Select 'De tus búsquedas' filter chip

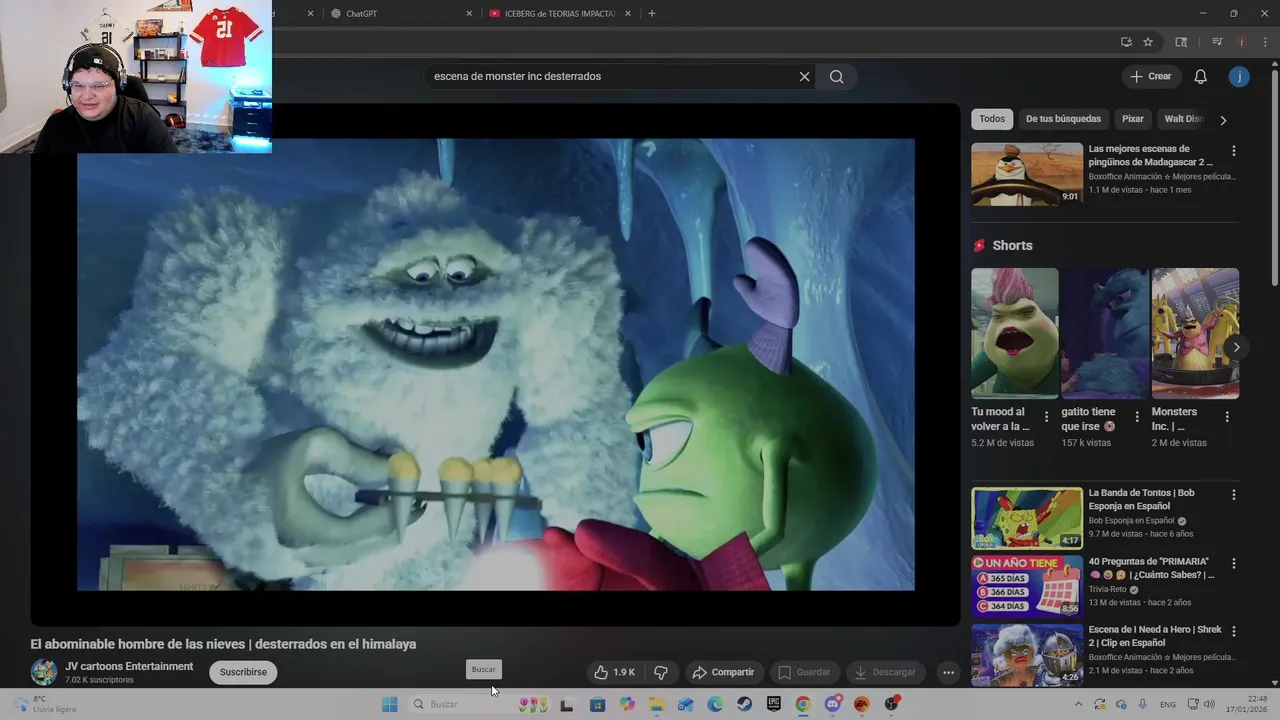click(1063, 119)
